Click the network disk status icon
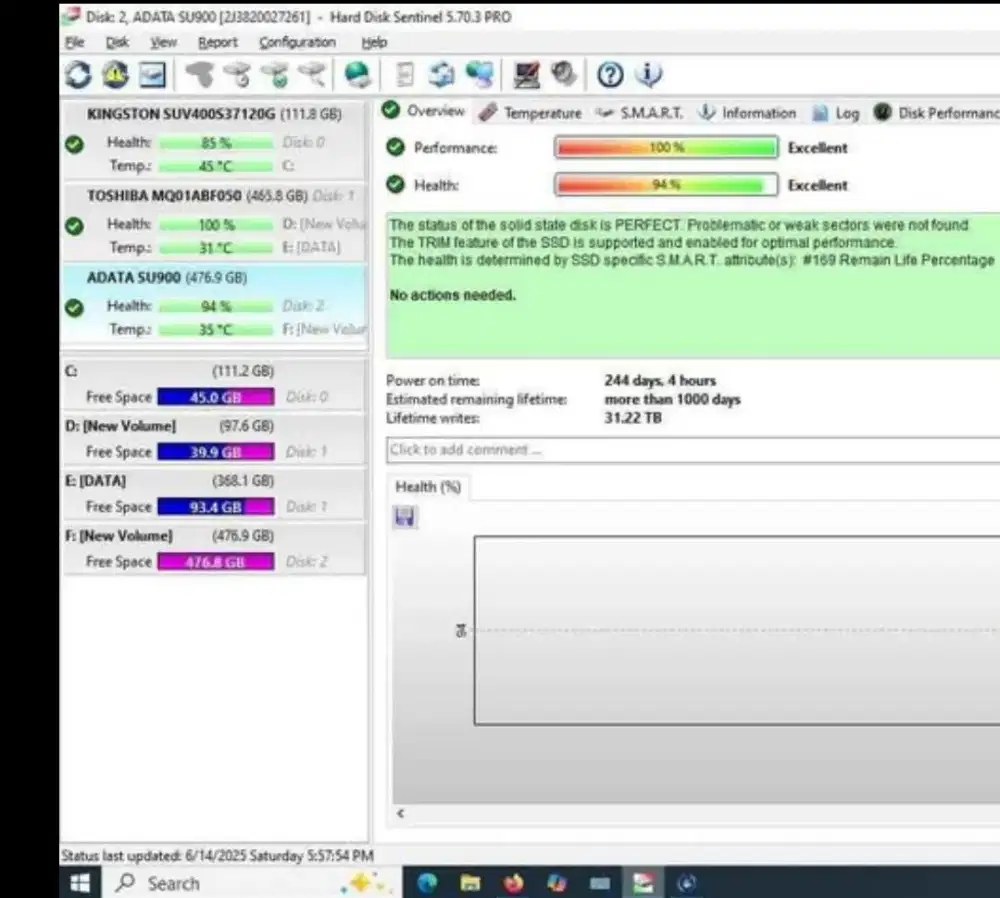The width and height of the screenshot is (1000, 898). [x=483, y=74]
